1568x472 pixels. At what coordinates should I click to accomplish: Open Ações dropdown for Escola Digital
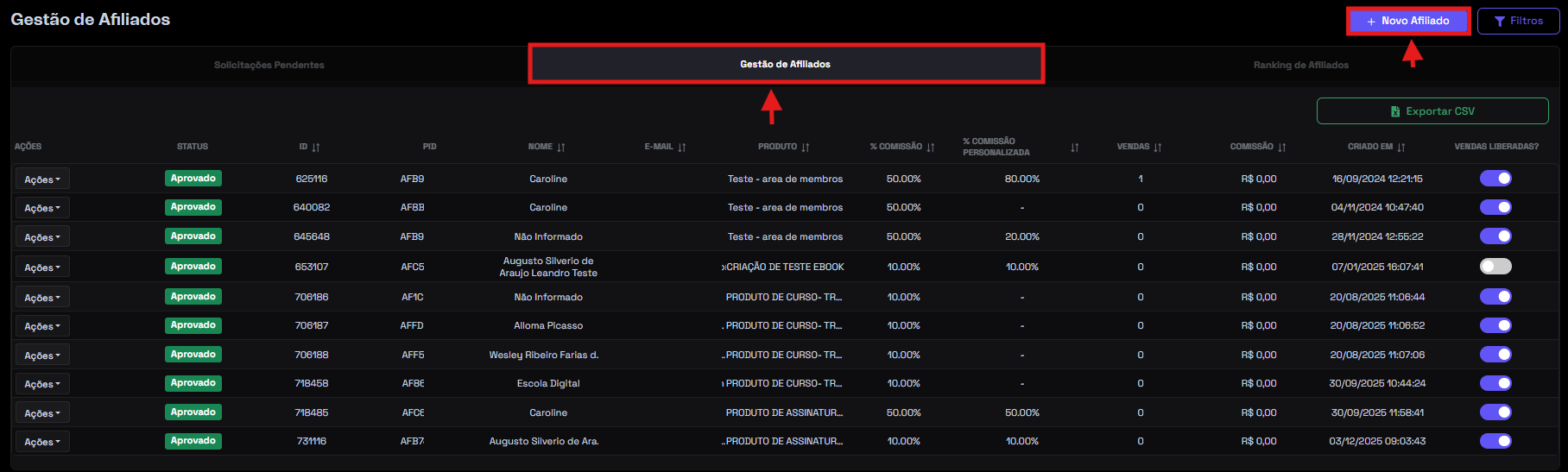coord(42,384)
